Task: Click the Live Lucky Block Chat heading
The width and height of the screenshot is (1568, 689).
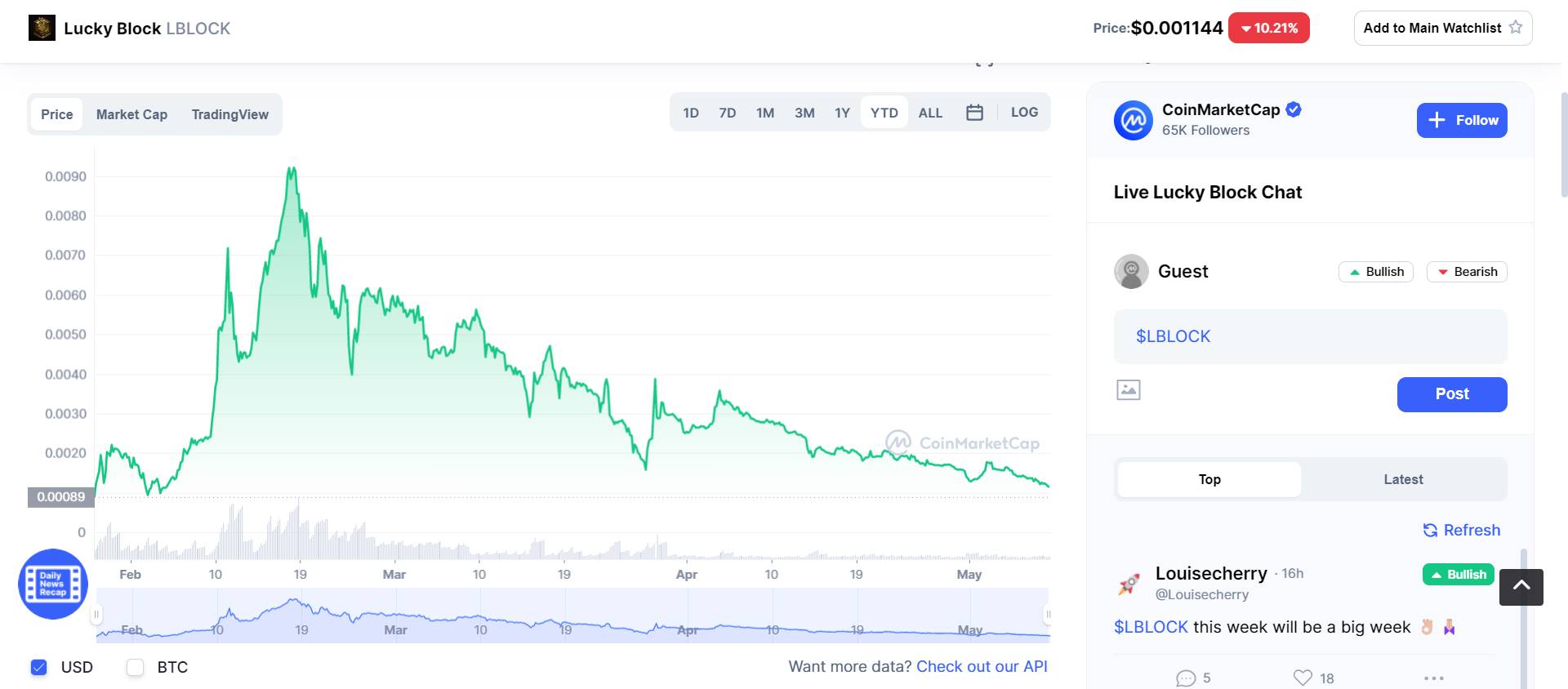Action: (x=1208, y=192)
